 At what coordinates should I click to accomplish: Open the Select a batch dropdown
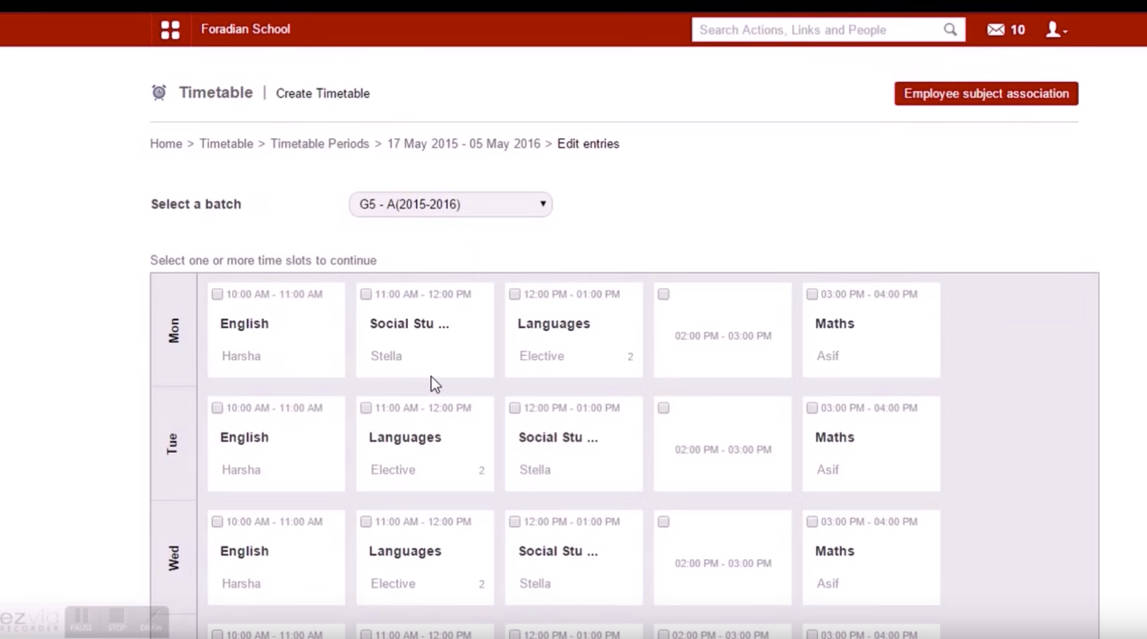(449, 204)
